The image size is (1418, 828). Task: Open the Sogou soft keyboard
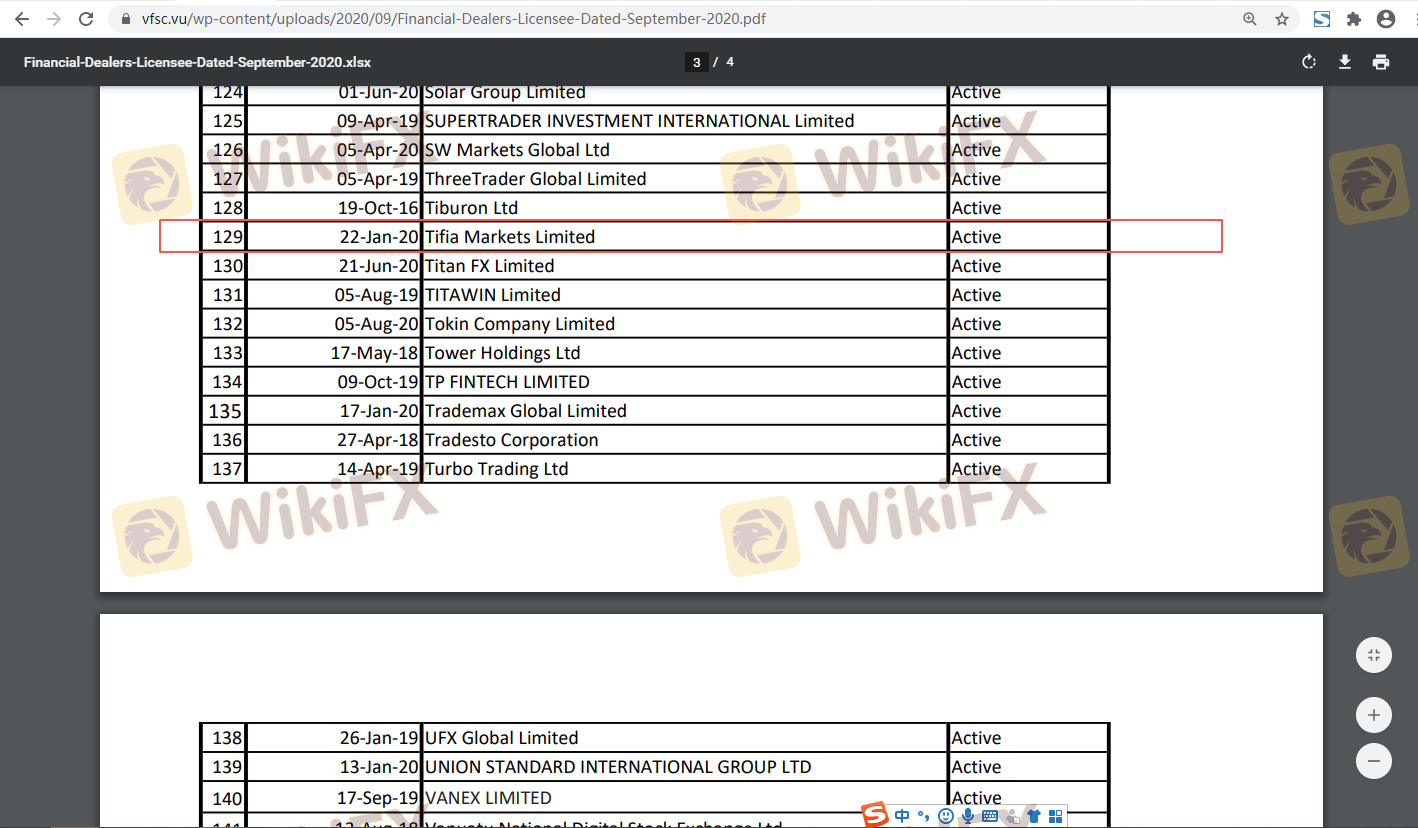point(989,816)
